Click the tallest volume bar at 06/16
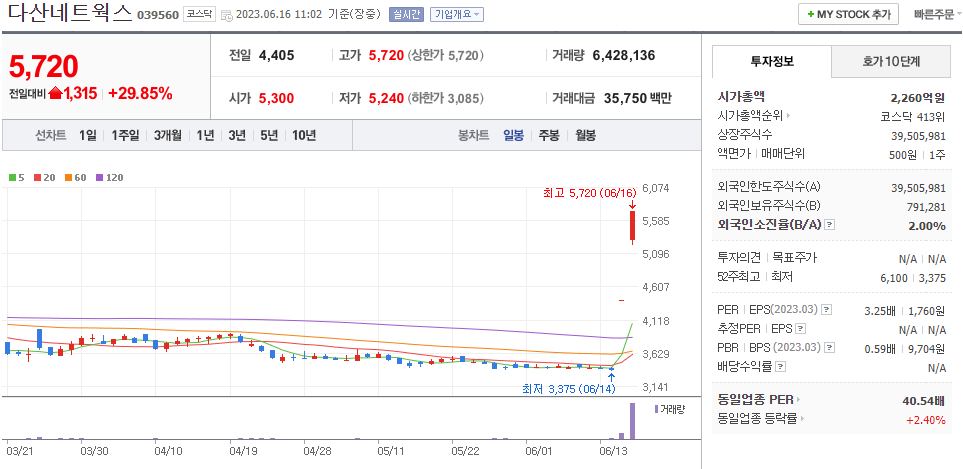The image size is (963, 469). point(632,421)
